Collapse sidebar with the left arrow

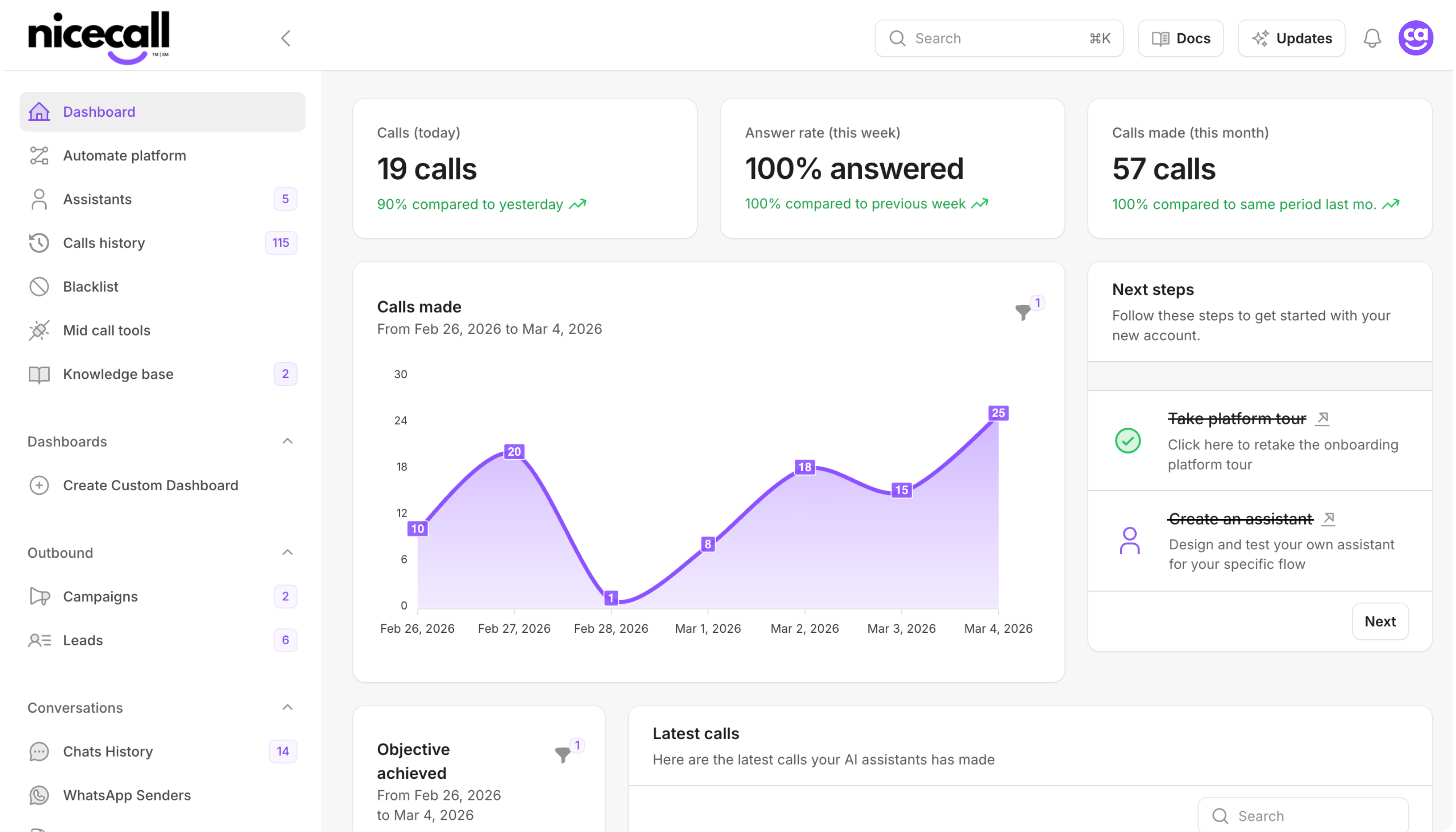pos(286,38)
